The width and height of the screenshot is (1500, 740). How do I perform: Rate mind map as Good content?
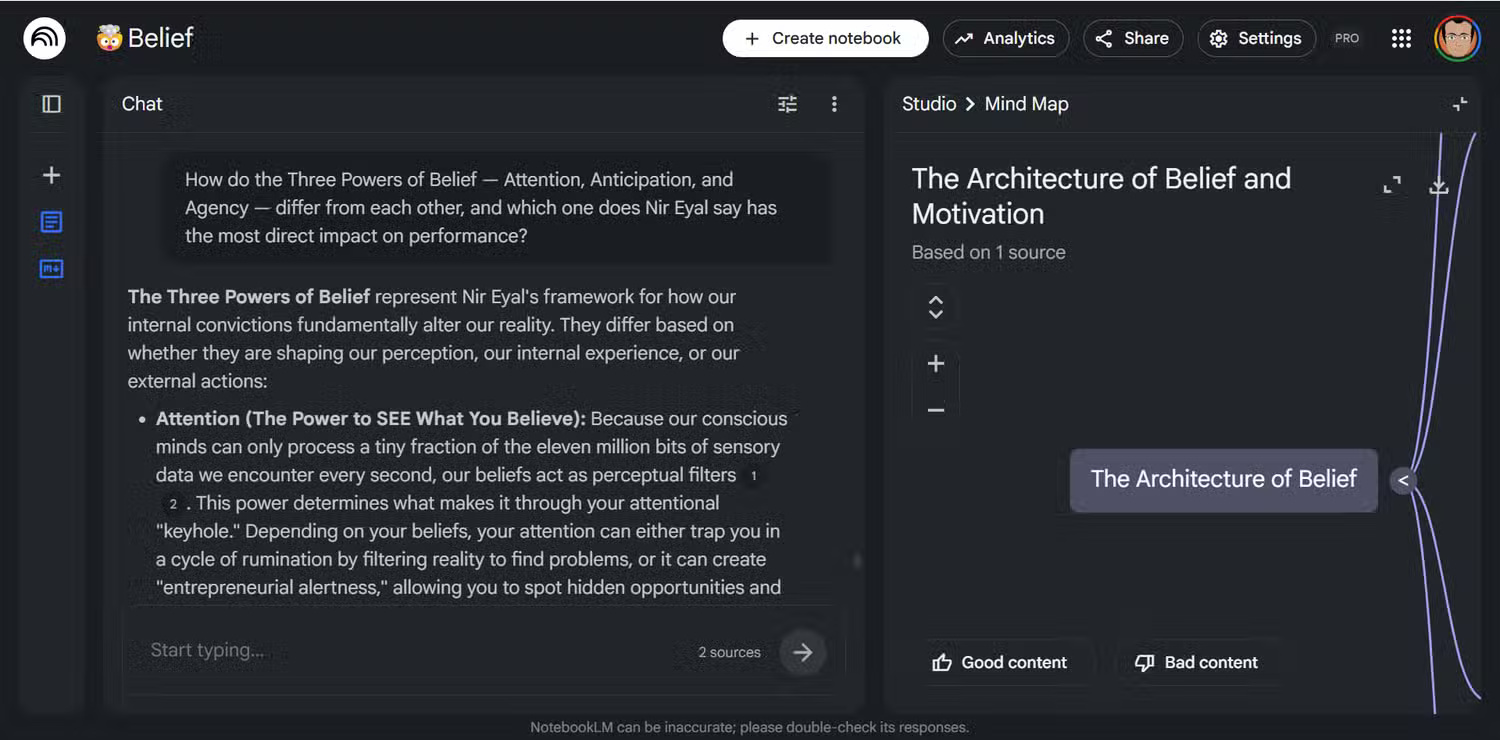coord(999,663)
